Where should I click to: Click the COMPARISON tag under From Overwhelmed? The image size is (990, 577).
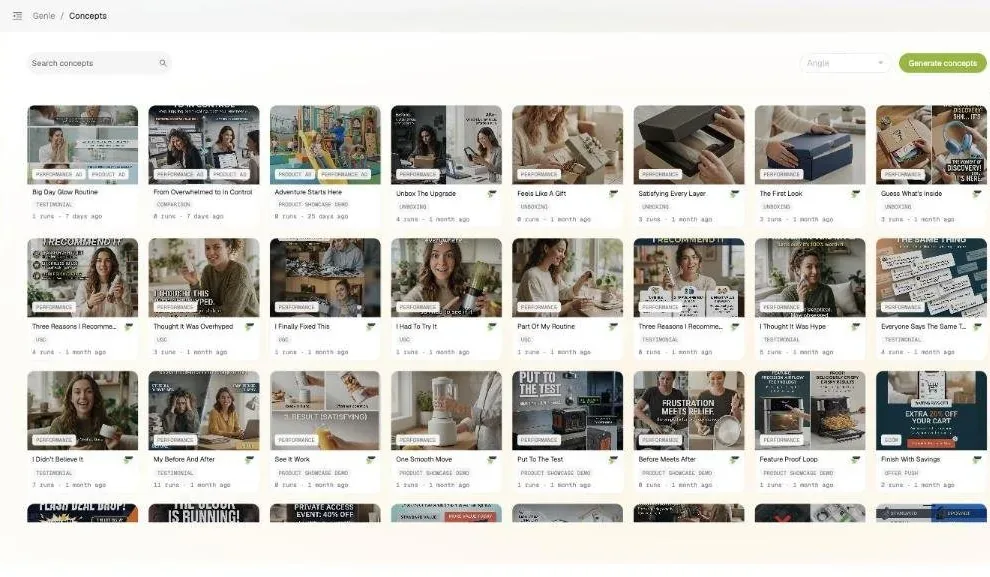pos(174,205)
